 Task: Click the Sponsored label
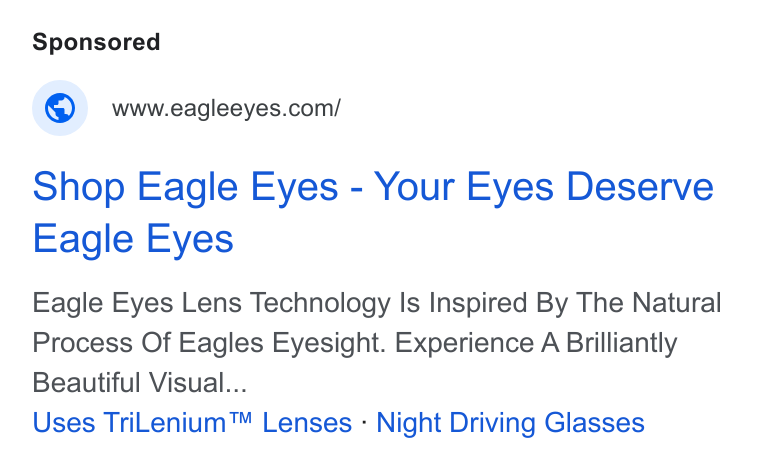[x=96, y=42]
